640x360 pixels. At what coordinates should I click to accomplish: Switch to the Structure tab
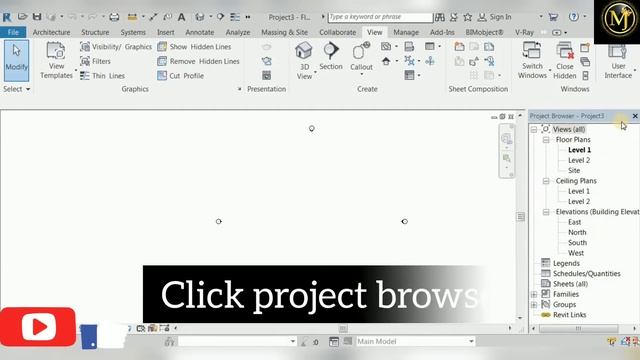point(95,32)
